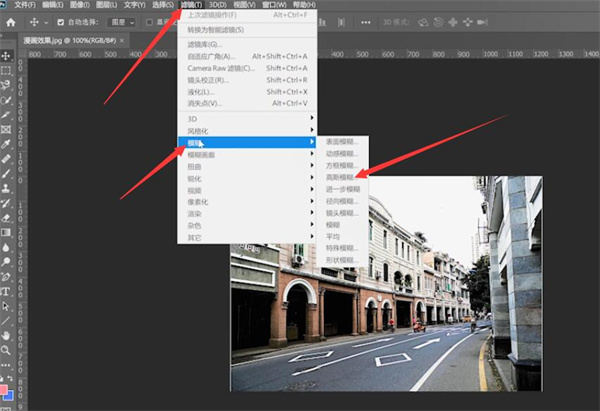
Task: Close the 漫画效果.jpg document tab
Action: [122, 41]
